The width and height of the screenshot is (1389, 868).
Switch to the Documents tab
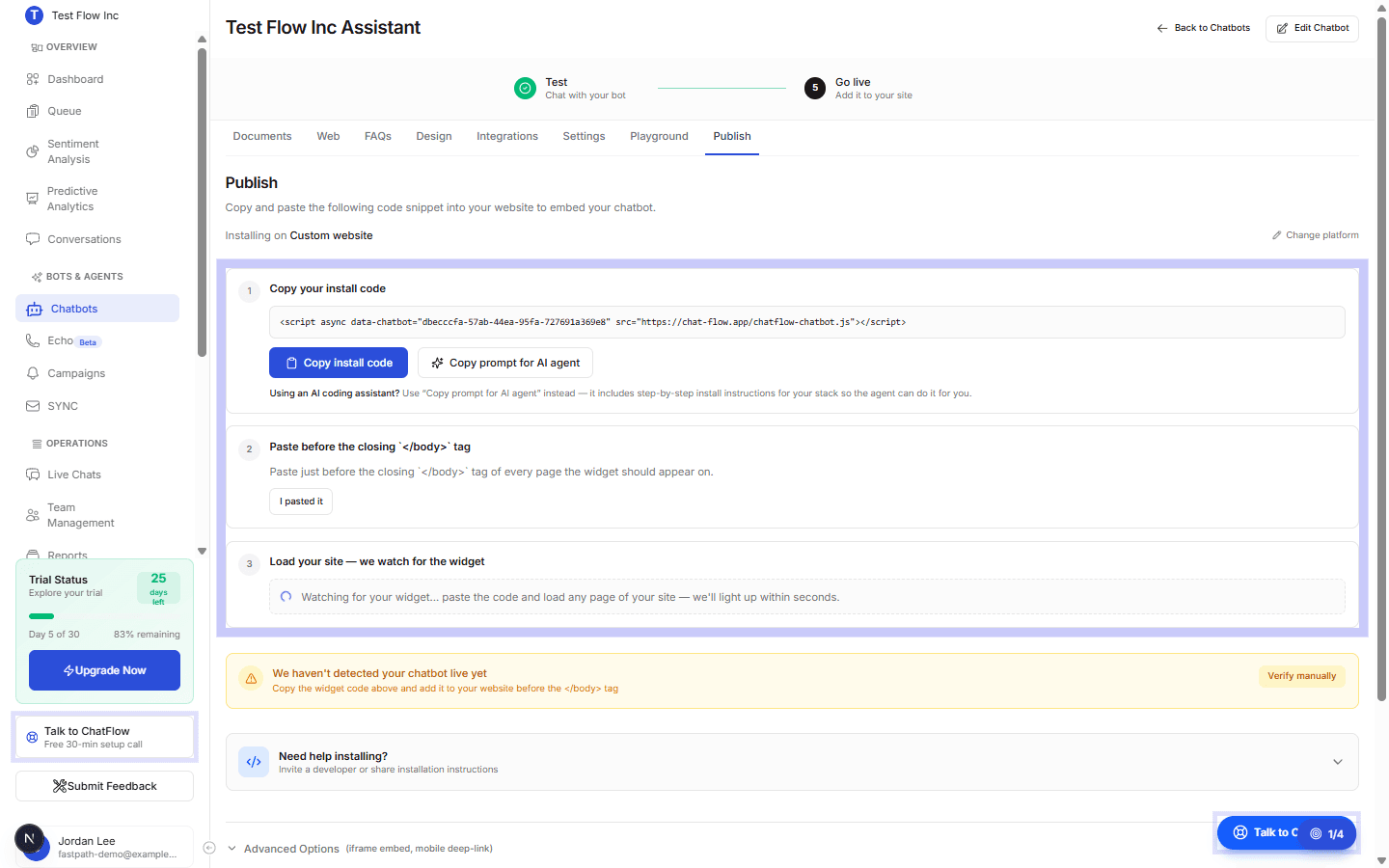tap(262, 137)
